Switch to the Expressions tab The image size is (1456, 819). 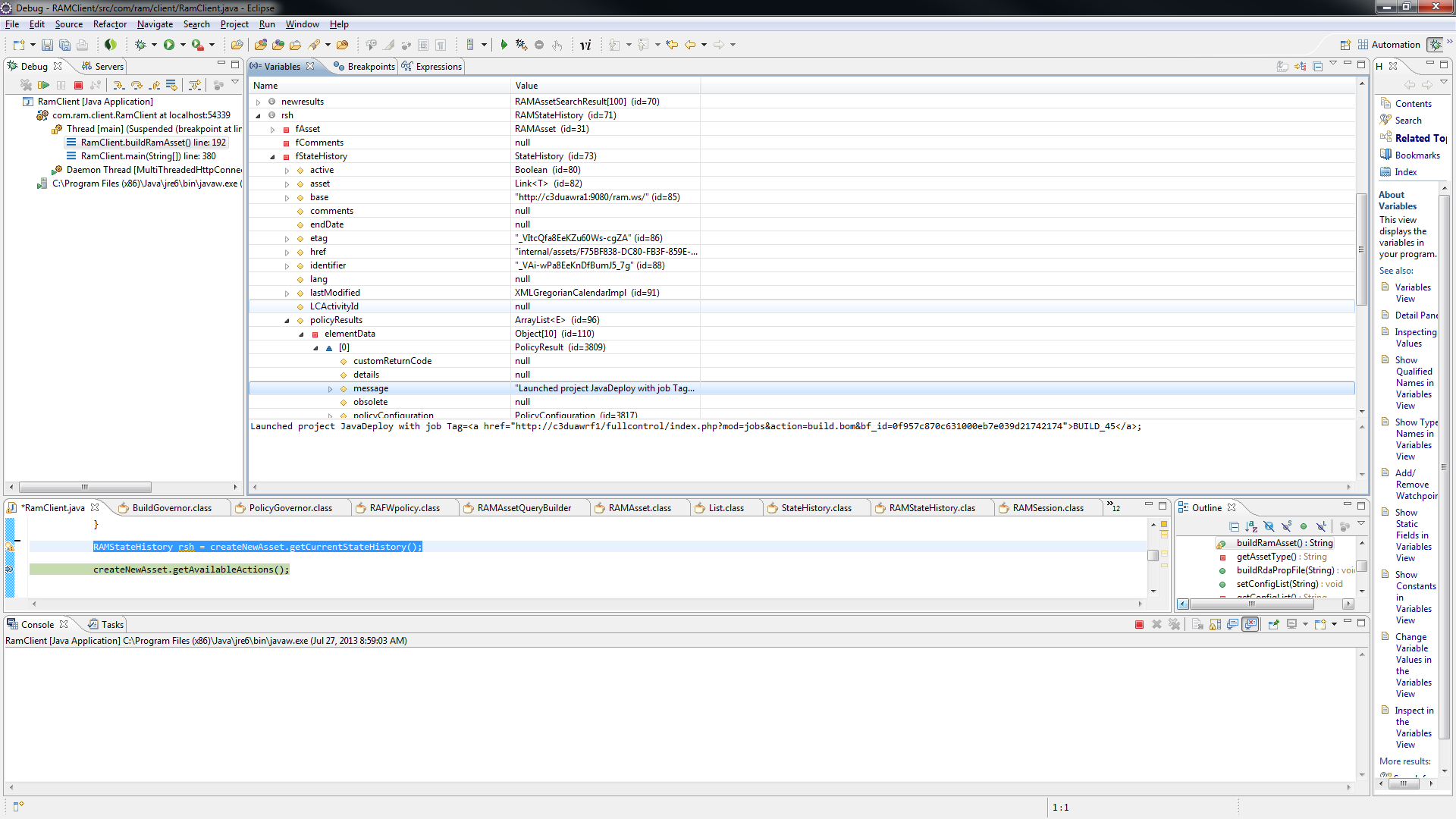[x=431, y=67]
